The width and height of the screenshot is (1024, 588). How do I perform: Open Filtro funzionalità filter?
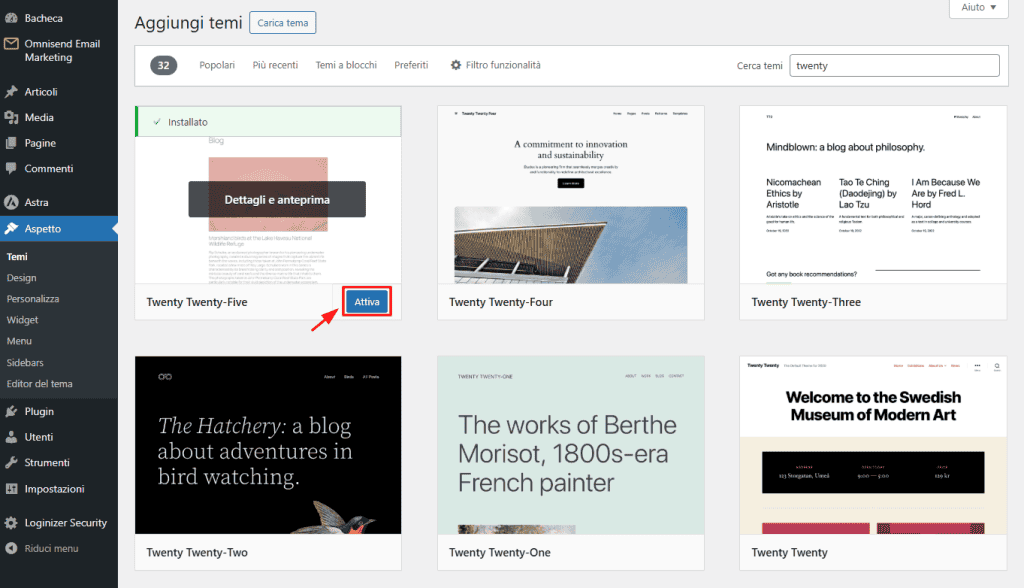496,65
